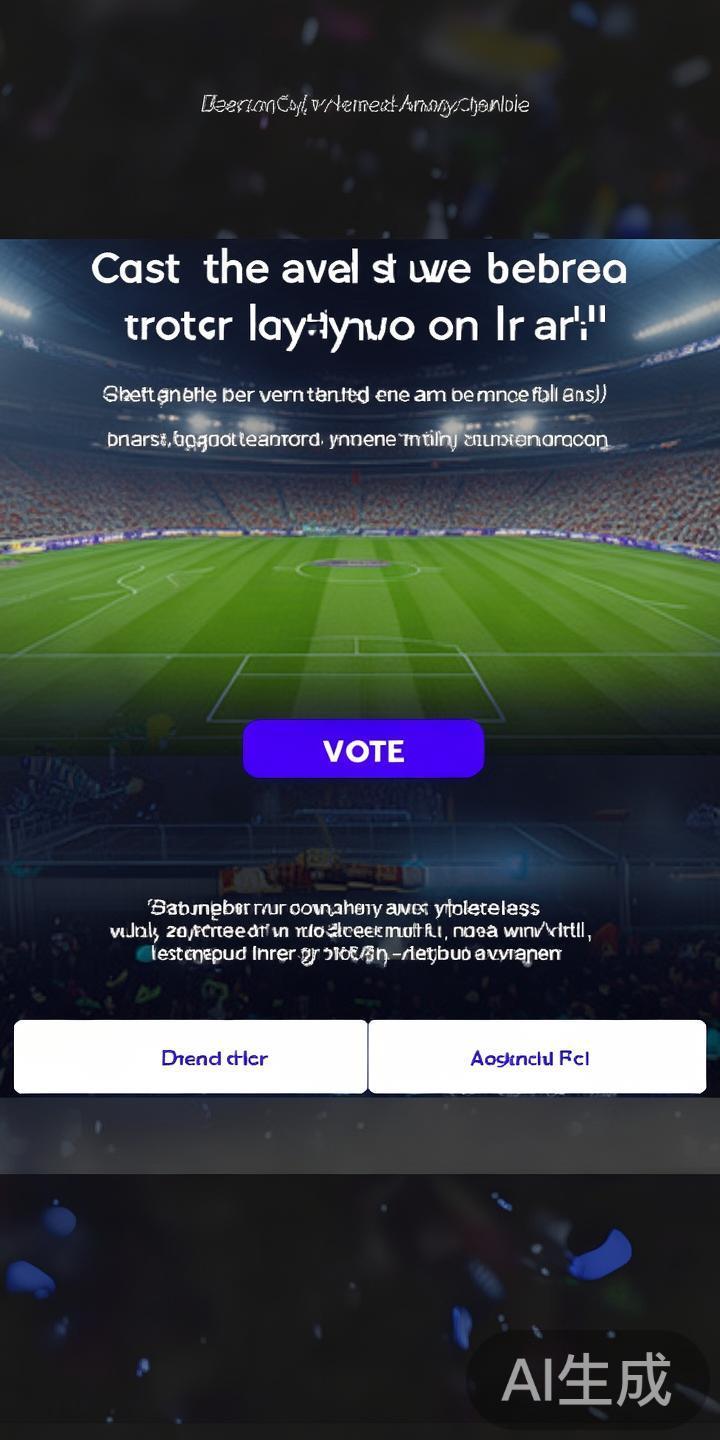
Task: Click the center circle on the pitch
Action: tap(357, 568)
